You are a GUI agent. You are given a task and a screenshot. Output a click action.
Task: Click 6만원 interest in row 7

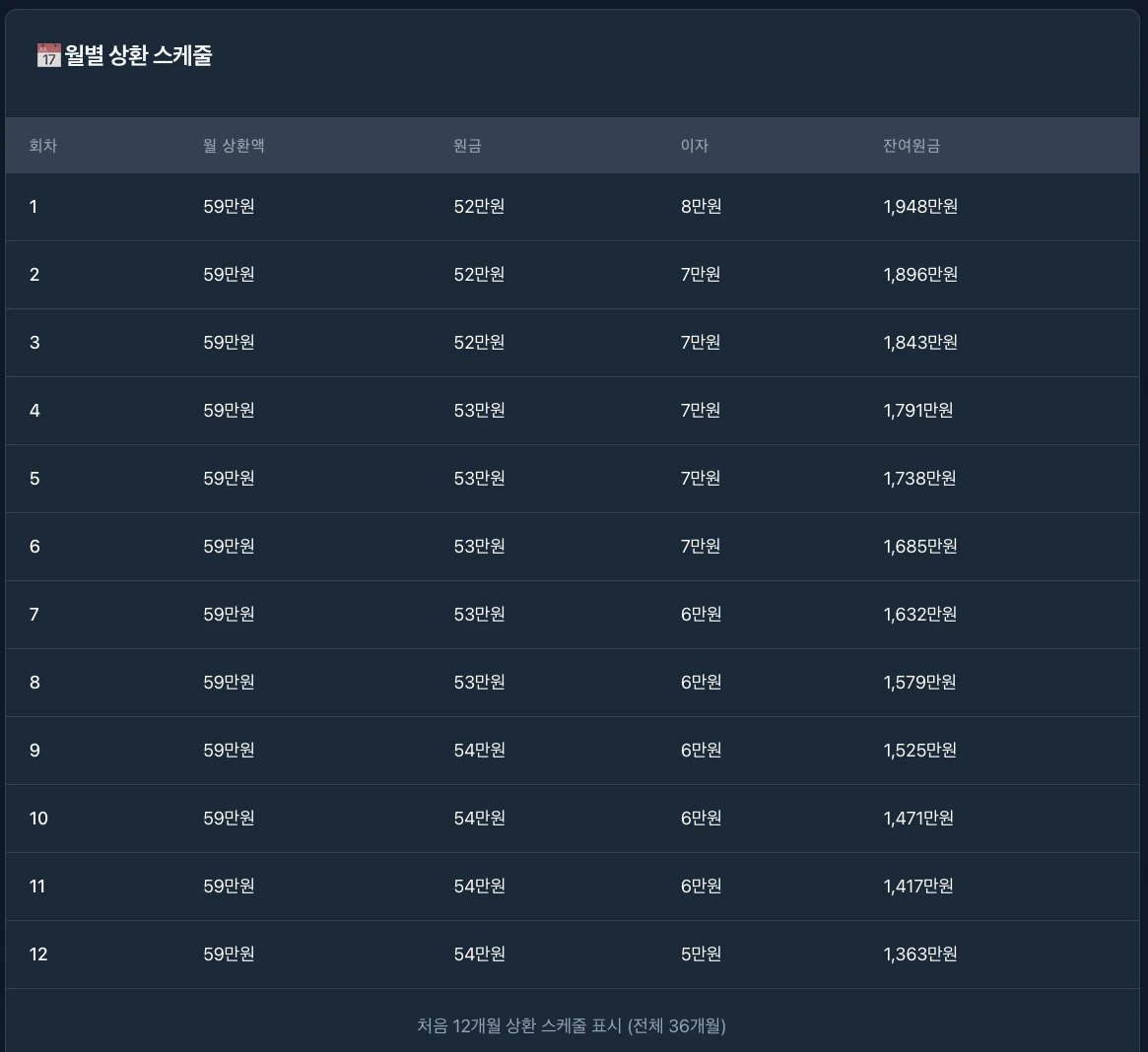click(x=701, y=615)
